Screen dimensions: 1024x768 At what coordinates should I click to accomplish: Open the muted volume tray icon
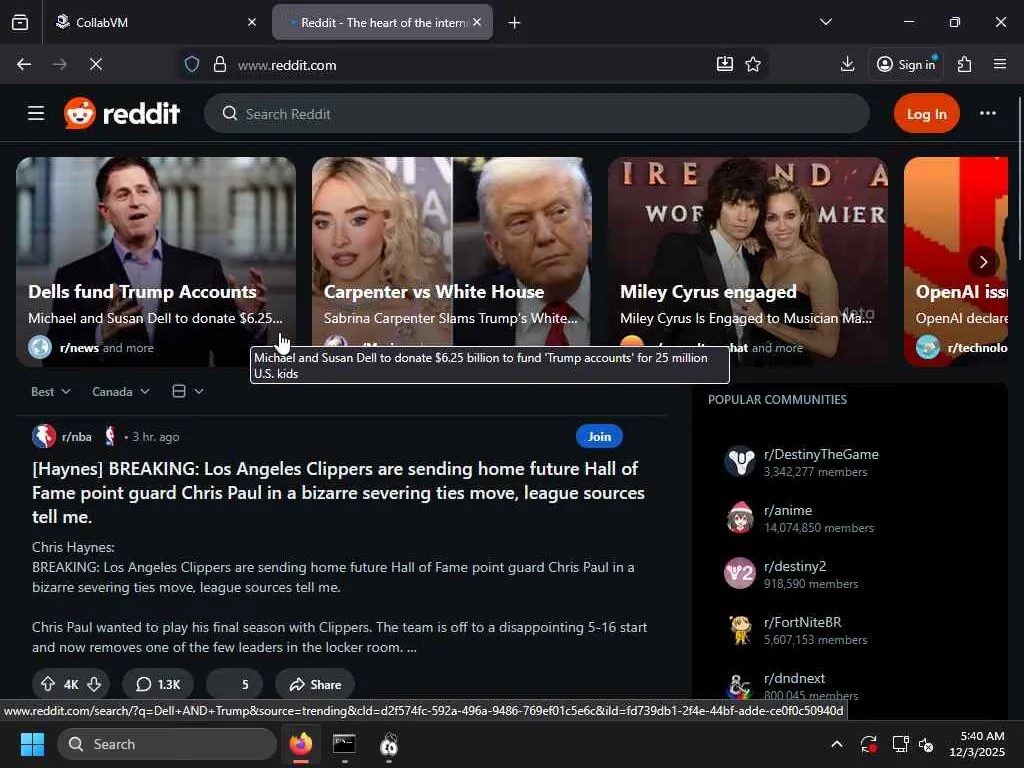tap(926, 744)
